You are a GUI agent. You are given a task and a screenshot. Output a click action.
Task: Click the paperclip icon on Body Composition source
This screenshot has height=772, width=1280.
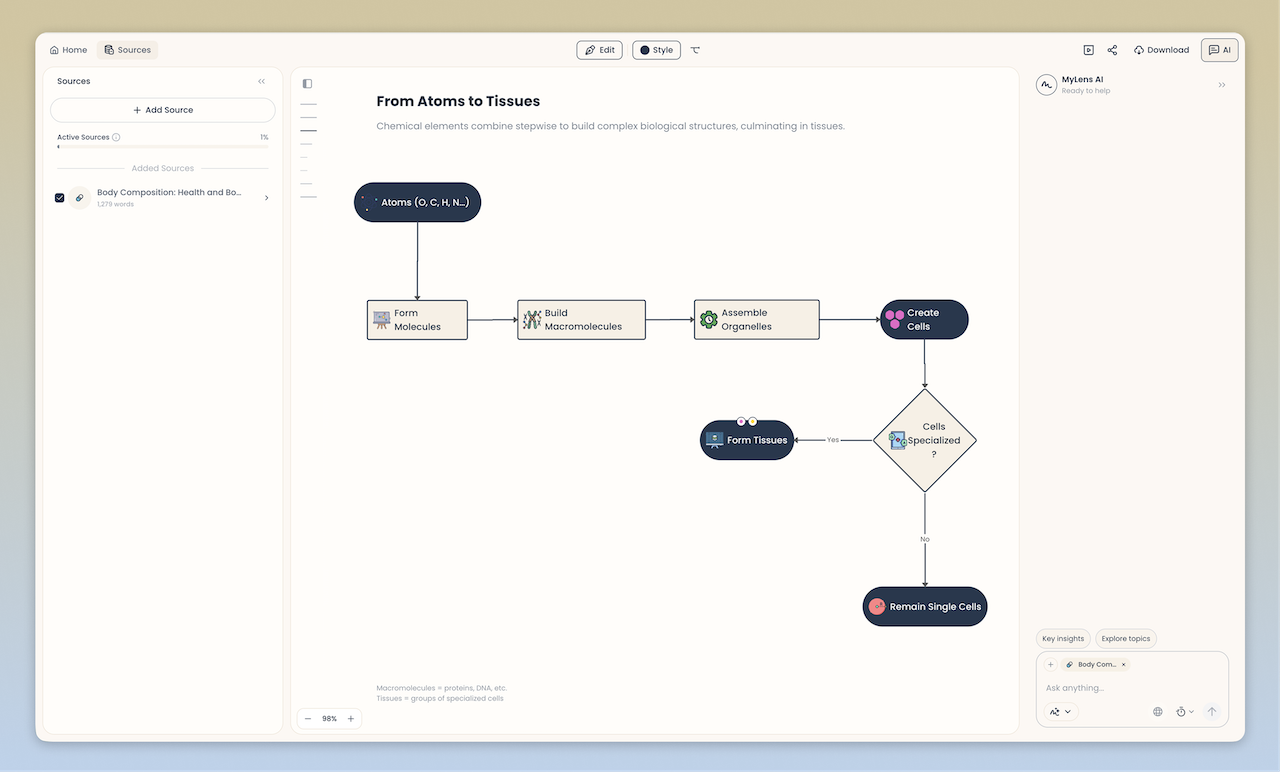tap(79, 197)
